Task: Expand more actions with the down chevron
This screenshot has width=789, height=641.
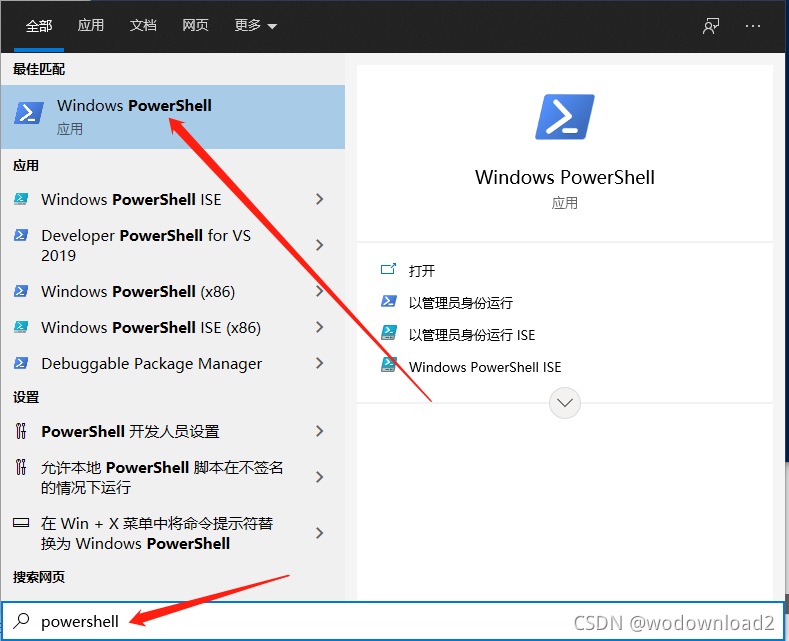Action: pos(565,403)
